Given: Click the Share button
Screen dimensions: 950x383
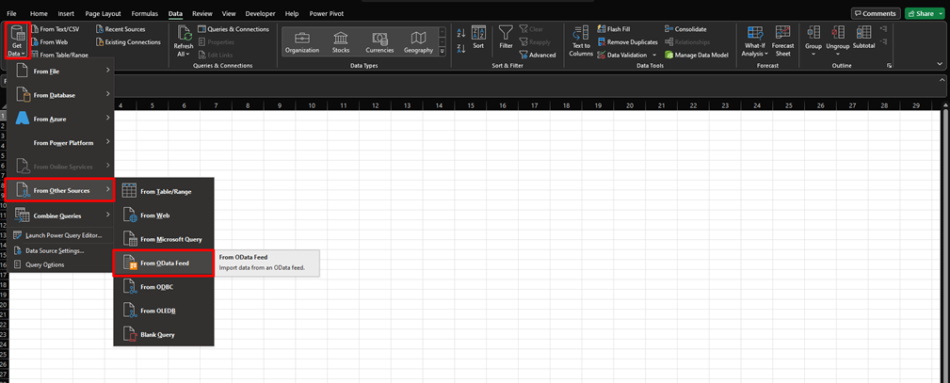Looking at the screenshot, I should click(x=920, y=13).
